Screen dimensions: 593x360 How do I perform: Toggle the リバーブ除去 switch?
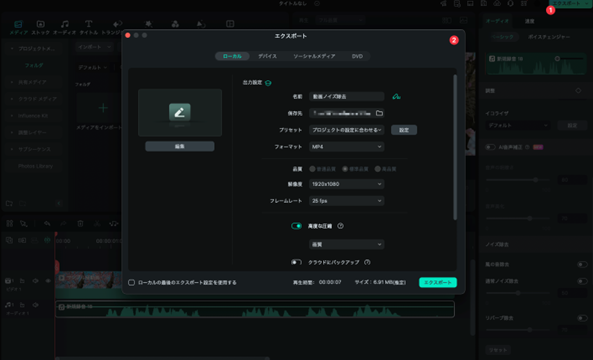tap(582, 318)
